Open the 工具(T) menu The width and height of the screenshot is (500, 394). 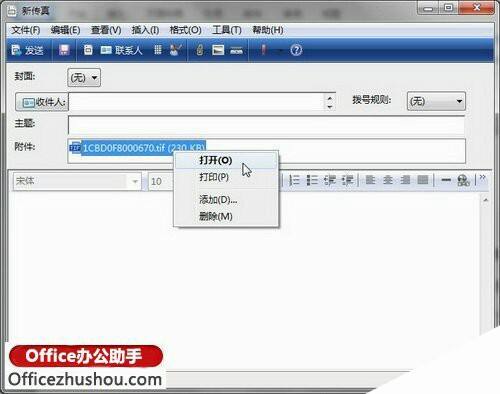227,30
